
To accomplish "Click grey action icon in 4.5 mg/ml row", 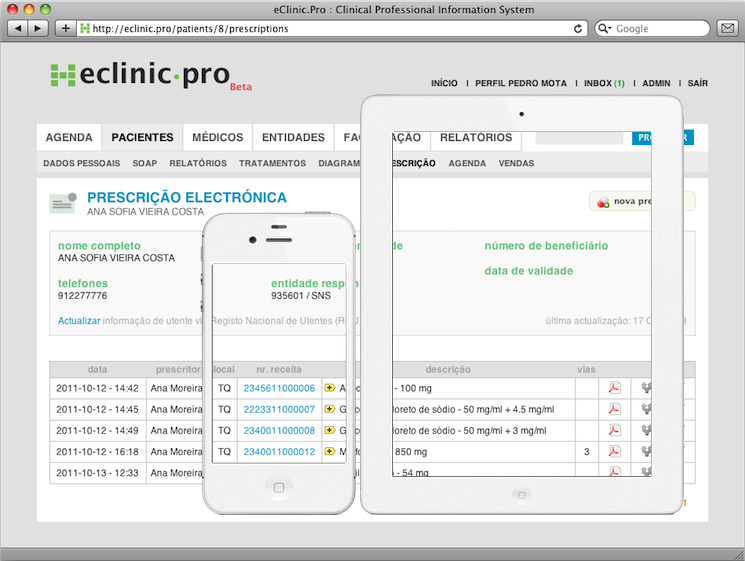I will click(646, 409).
